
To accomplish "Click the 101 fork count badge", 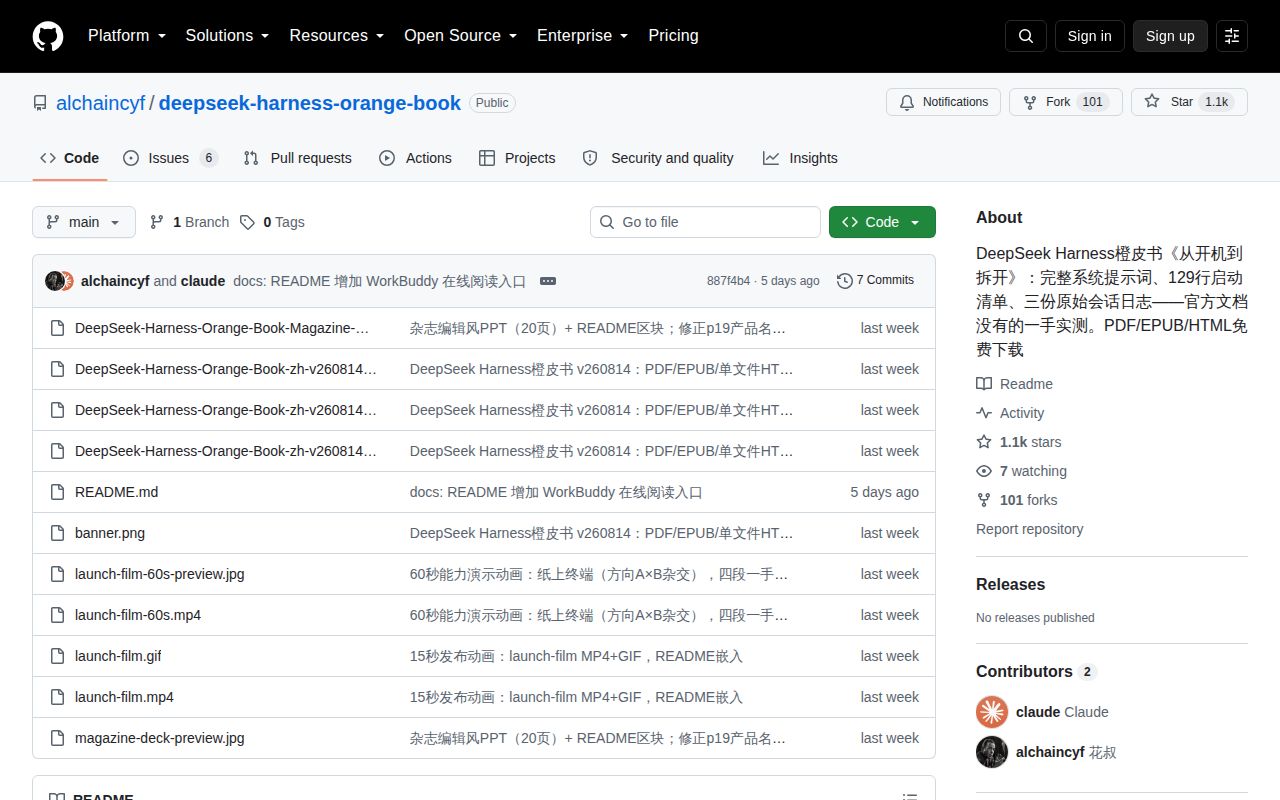I will pyautogui.click(x=1093, y=102).
